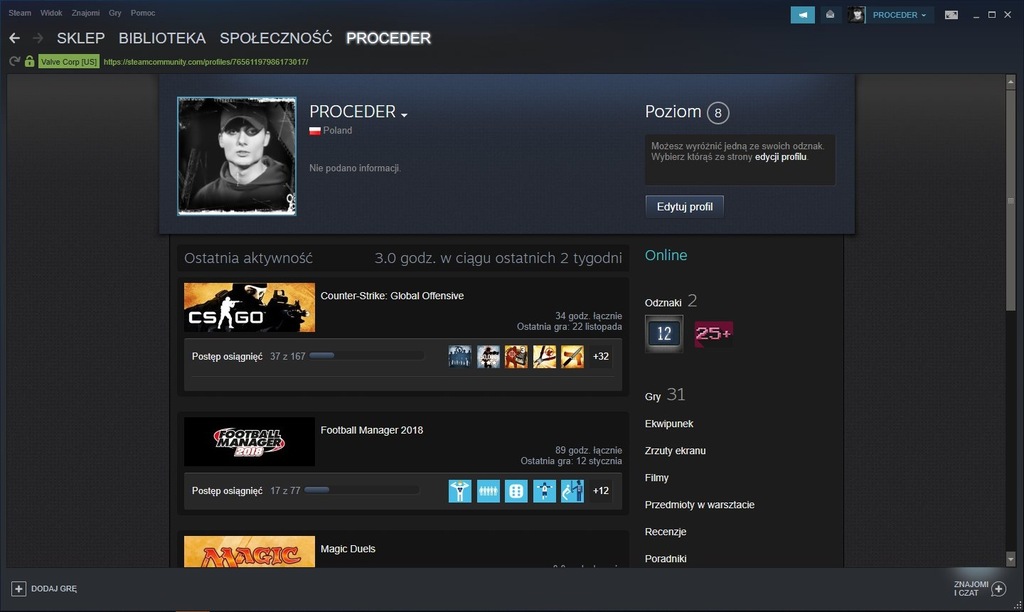
Task: Click the scrollbar down arrow
Action: [1010, 559]
